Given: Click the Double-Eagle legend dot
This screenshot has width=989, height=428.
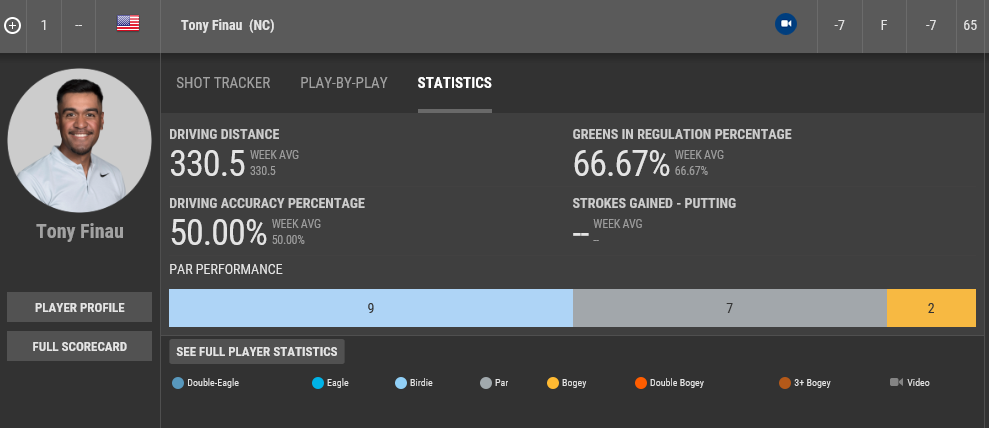Looking at the screenshot, I should 178,382.
